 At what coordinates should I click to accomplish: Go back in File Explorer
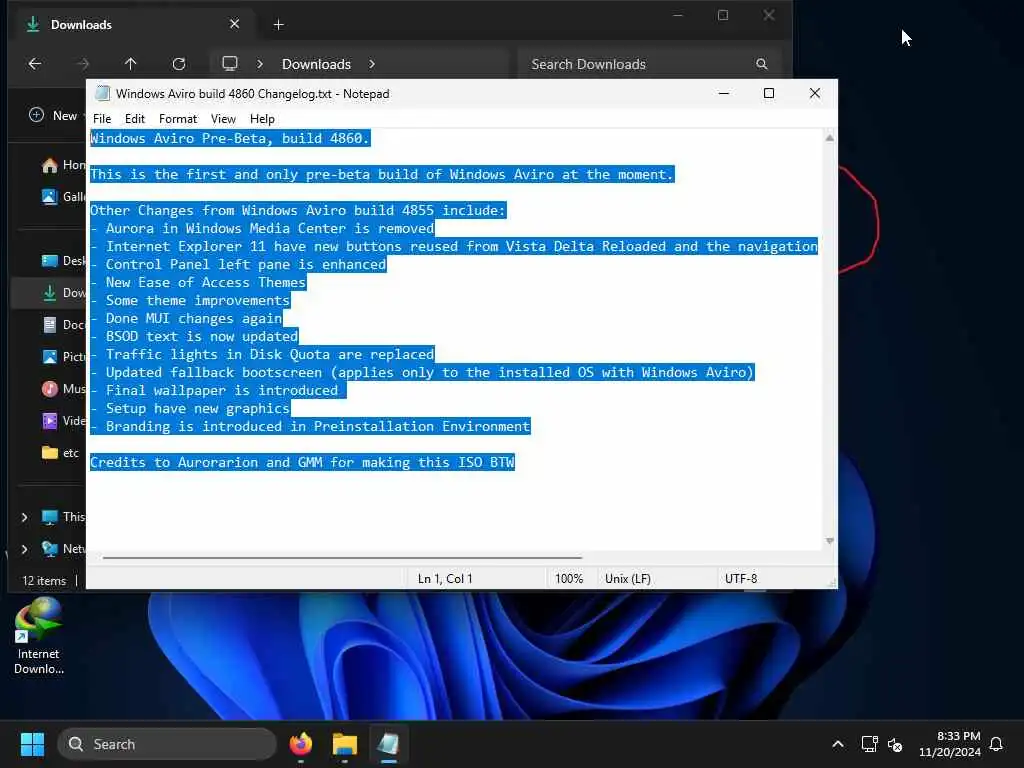coord(35,64)
